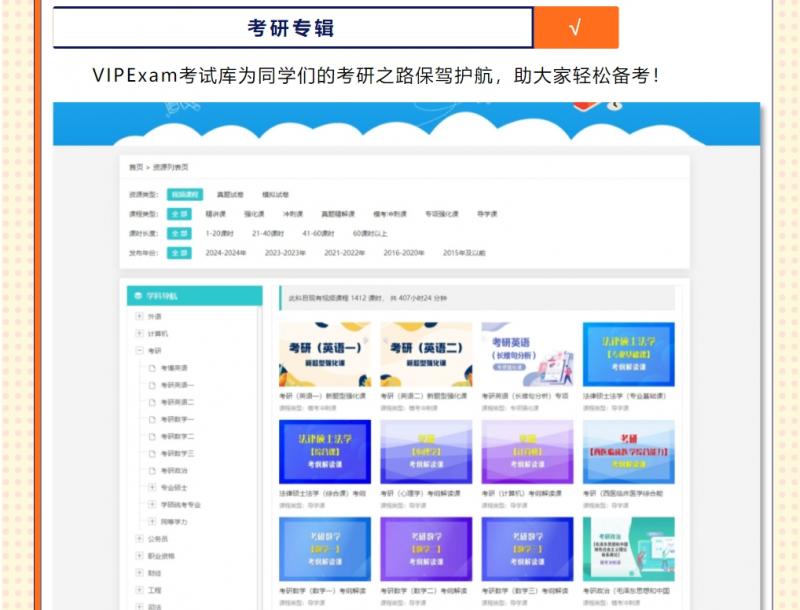
Task: Select 考研数学一 in the subject tree
Action: [x=178, y=419]
